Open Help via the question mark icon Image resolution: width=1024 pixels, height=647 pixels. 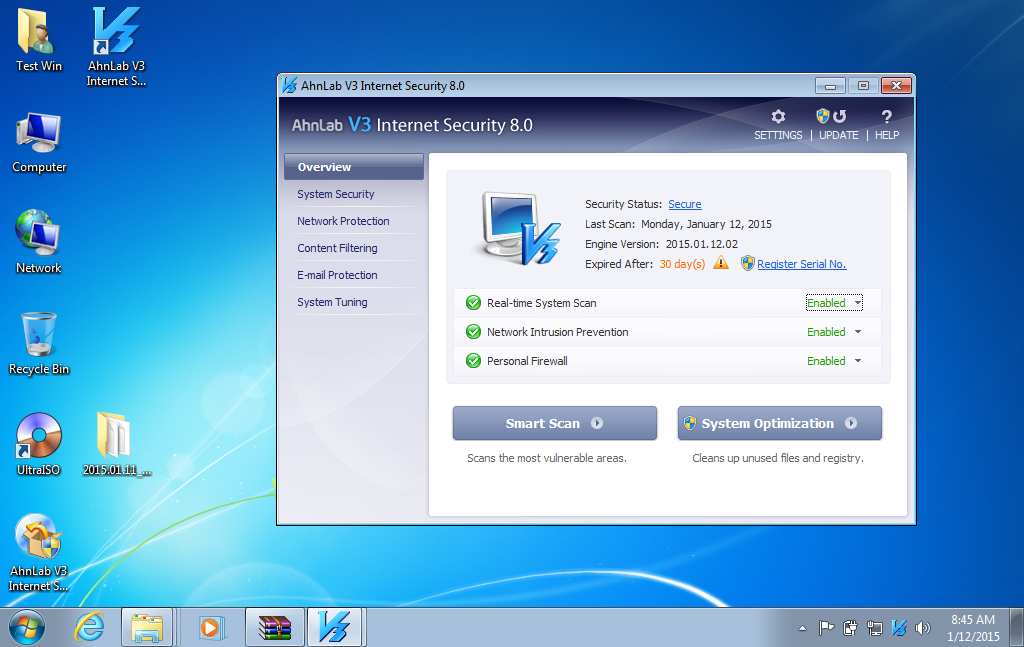[x=886, y=117]
